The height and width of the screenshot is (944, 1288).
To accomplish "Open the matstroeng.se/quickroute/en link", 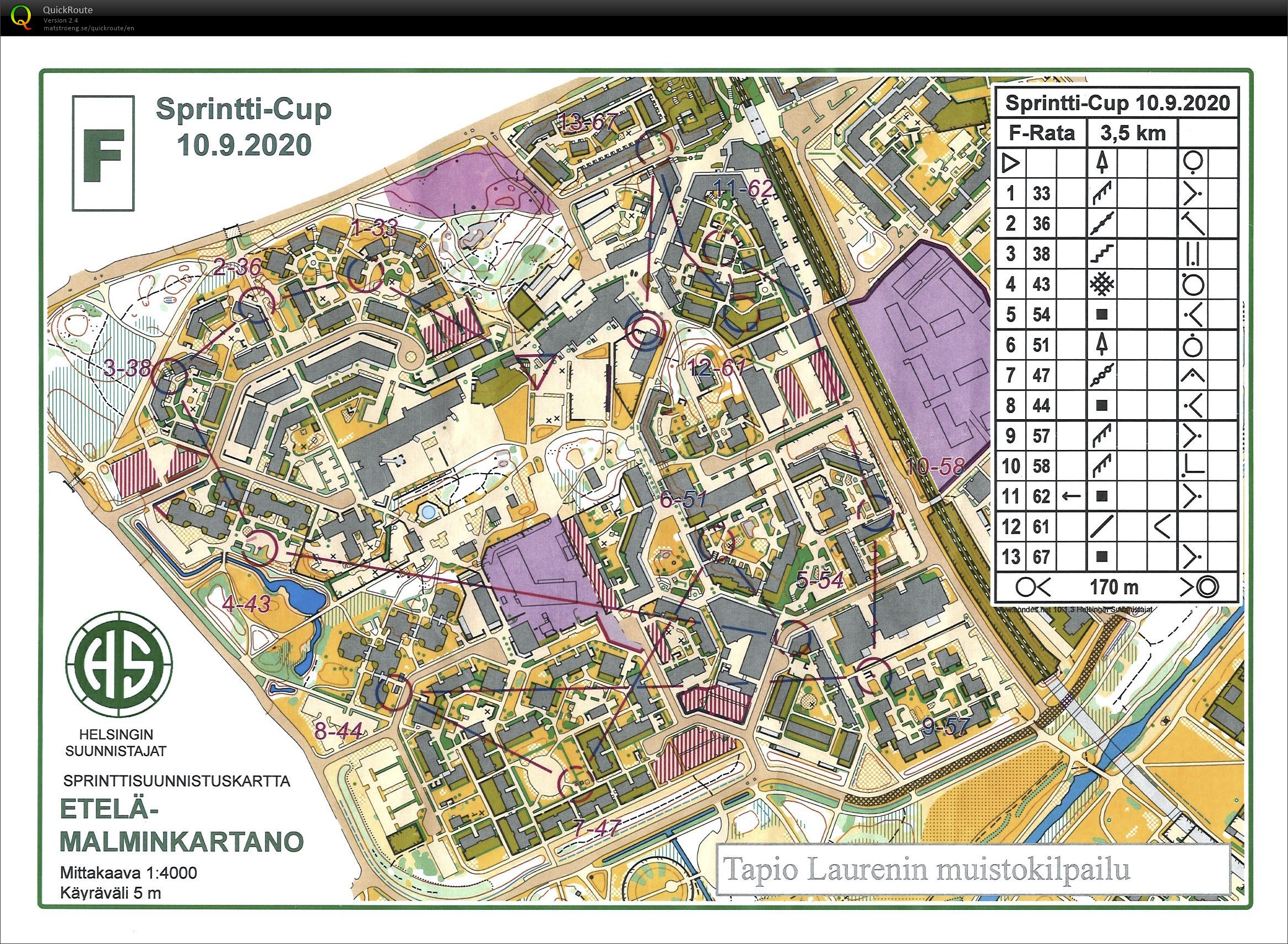I will click(89, 28).
